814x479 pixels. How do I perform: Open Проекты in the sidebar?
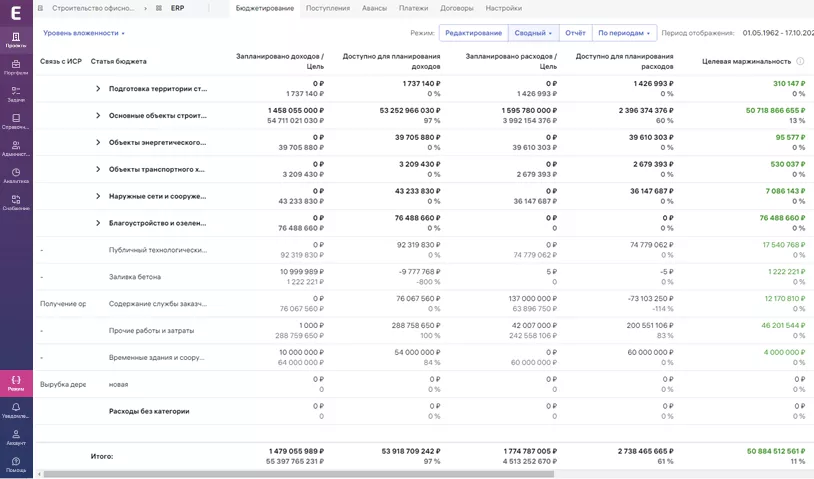click(x=16, y=39)
